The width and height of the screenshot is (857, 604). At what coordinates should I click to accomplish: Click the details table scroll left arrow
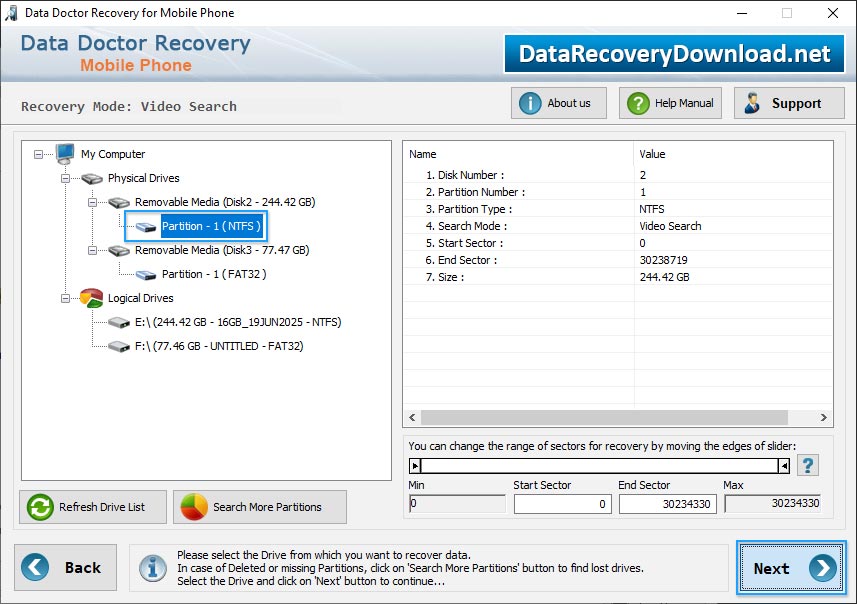413,418
